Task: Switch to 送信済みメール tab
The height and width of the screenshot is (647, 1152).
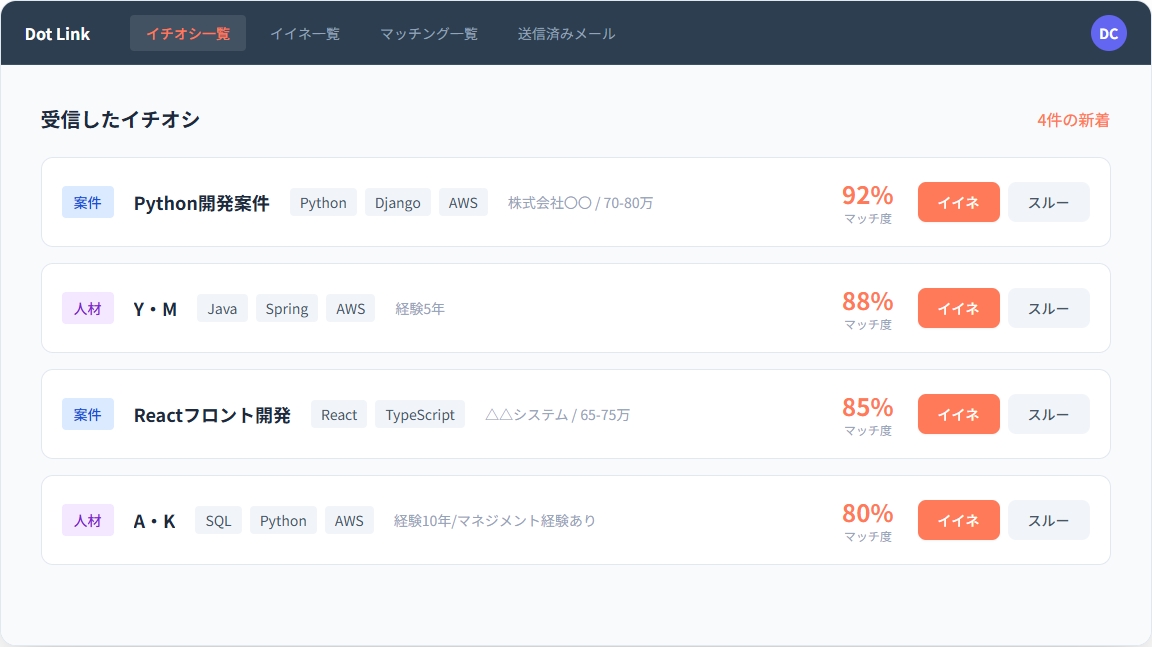Action: pos(566,33)
